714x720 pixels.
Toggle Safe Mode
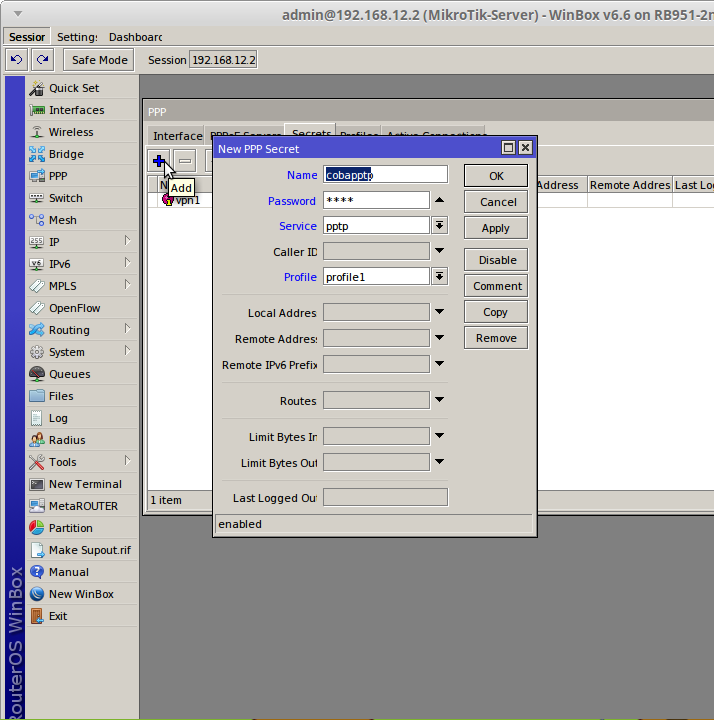coord(99,60)
